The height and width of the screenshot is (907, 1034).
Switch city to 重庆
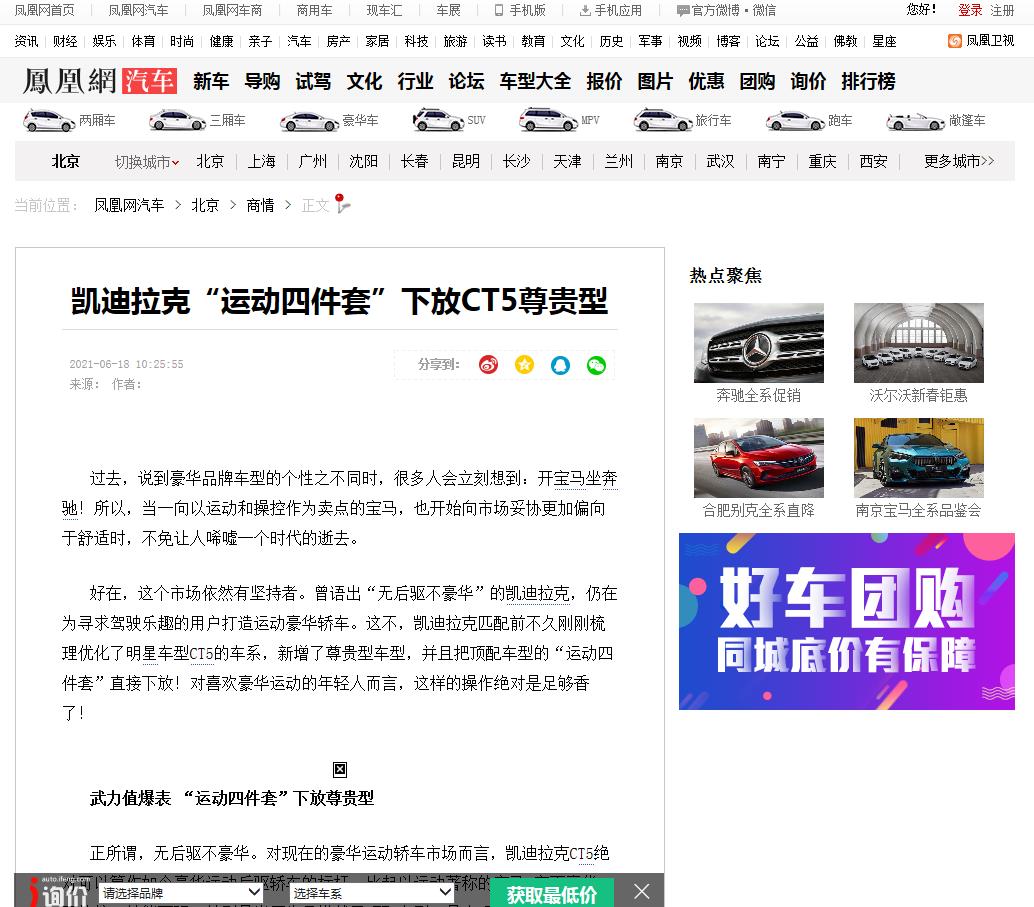point(822,162)
